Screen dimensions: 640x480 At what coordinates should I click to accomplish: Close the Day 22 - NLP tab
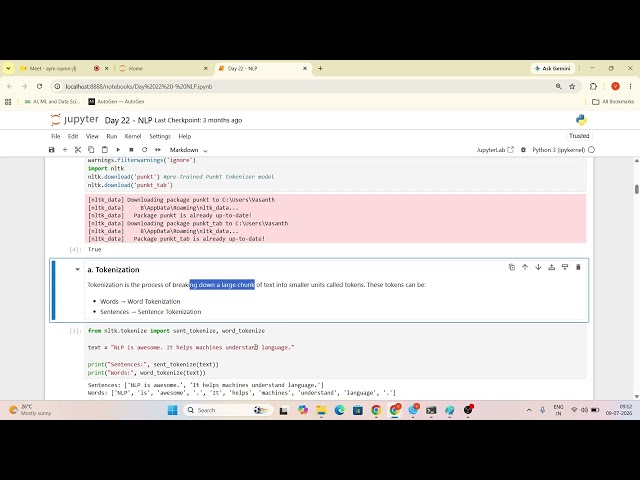point(305,69)
